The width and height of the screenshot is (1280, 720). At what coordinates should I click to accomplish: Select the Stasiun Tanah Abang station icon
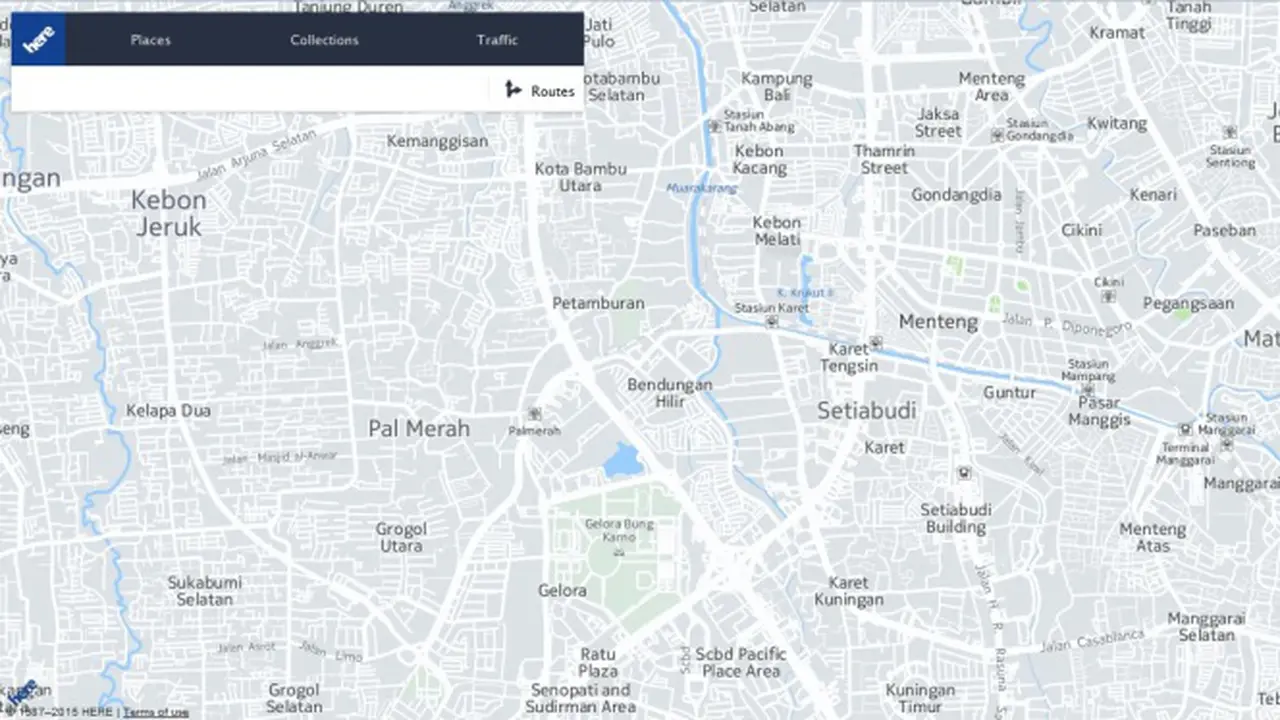(x=713, y=127)
